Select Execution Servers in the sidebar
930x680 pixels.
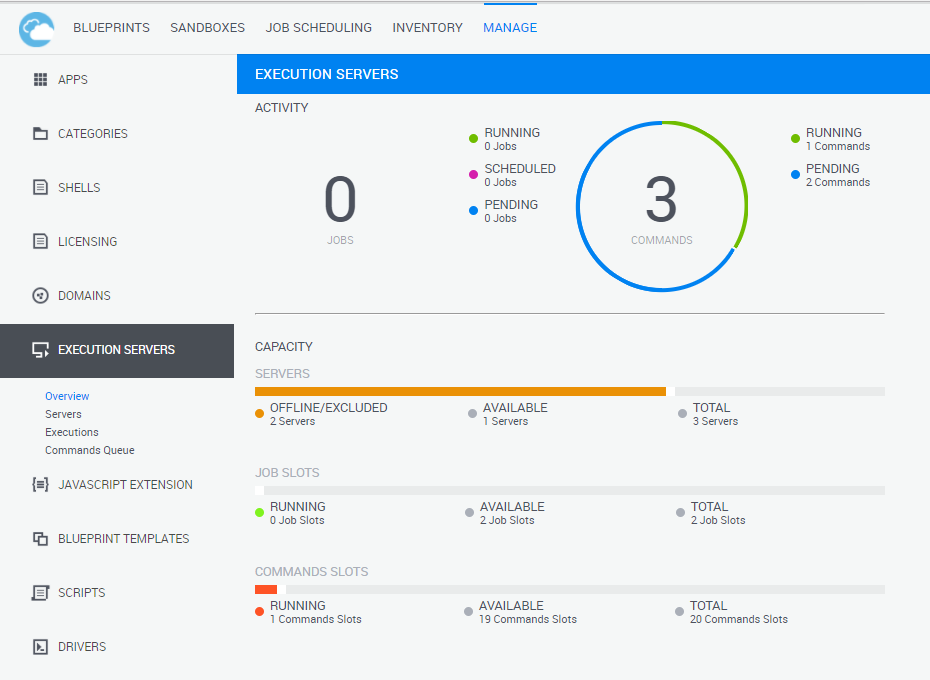click(116, 350)
